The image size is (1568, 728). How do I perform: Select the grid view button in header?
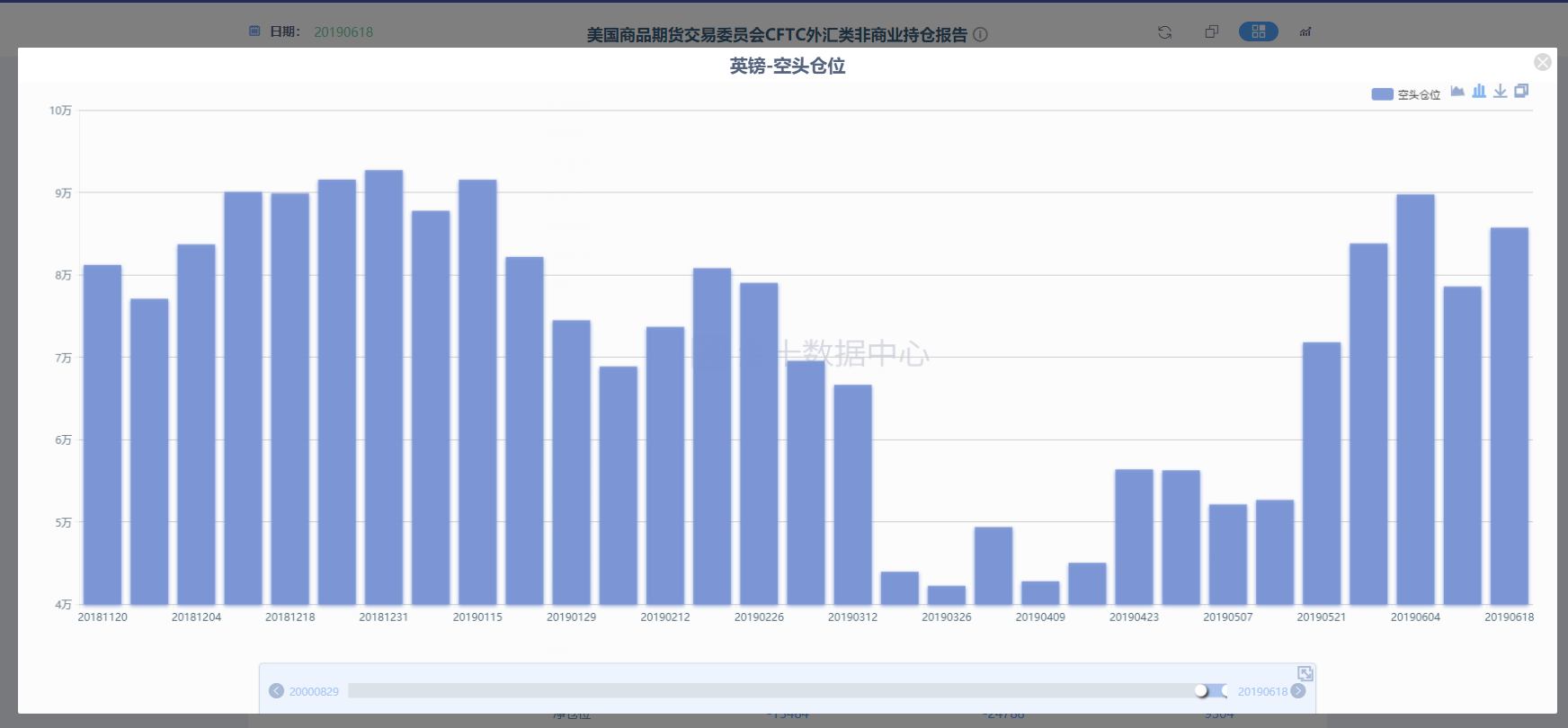[x=1258, y=31]
